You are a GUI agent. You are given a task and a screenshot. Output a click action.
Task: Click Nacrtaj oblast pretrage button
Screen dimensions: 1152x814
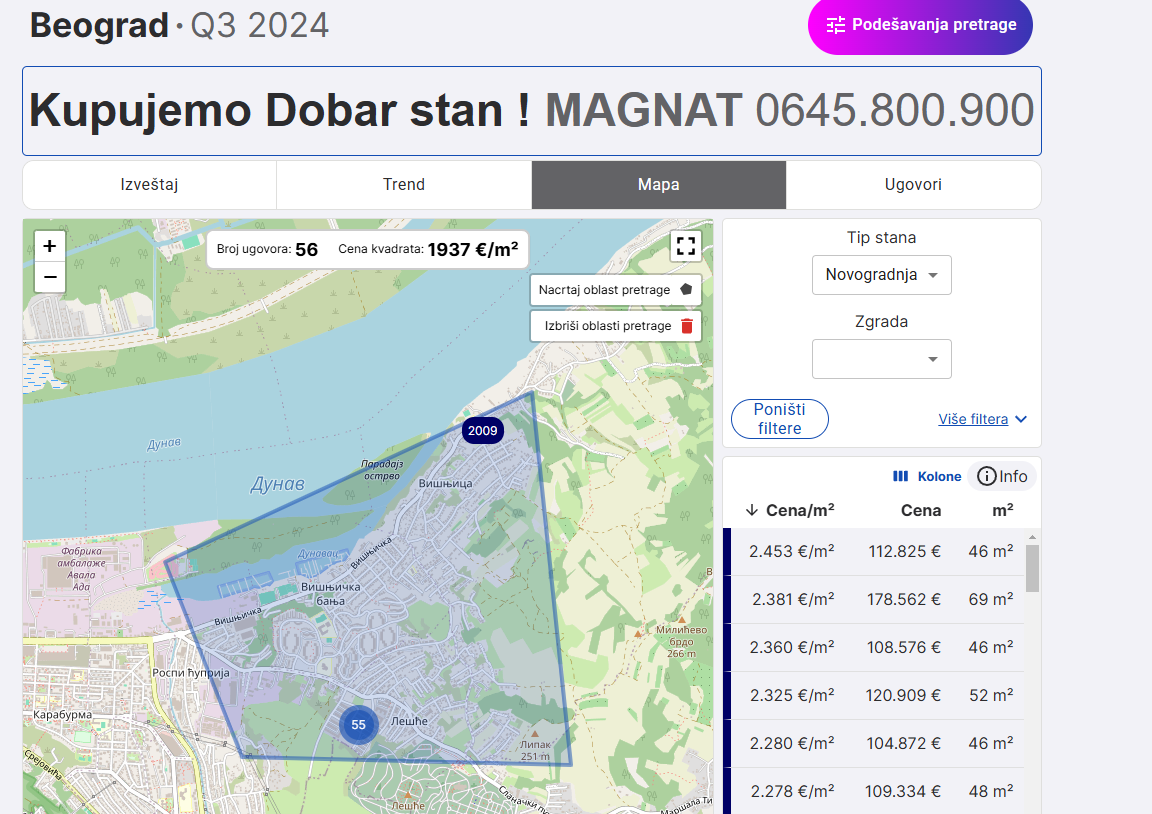click(x=615, y=290)
